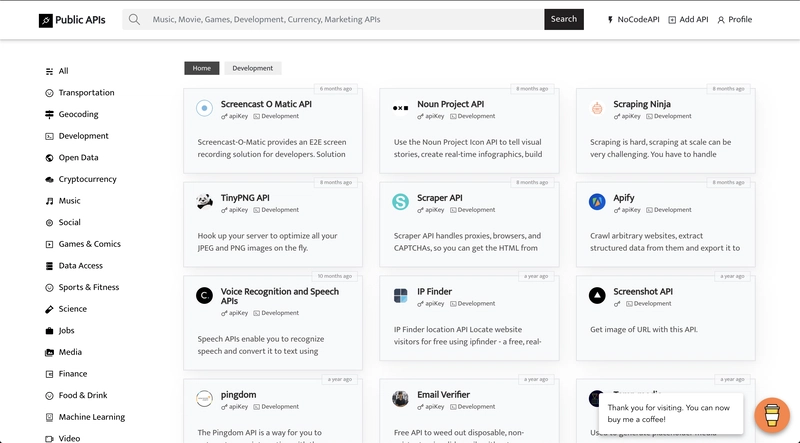Open the Screencast O Matic API title
The image size is (800, 443).
click(266, 104)
